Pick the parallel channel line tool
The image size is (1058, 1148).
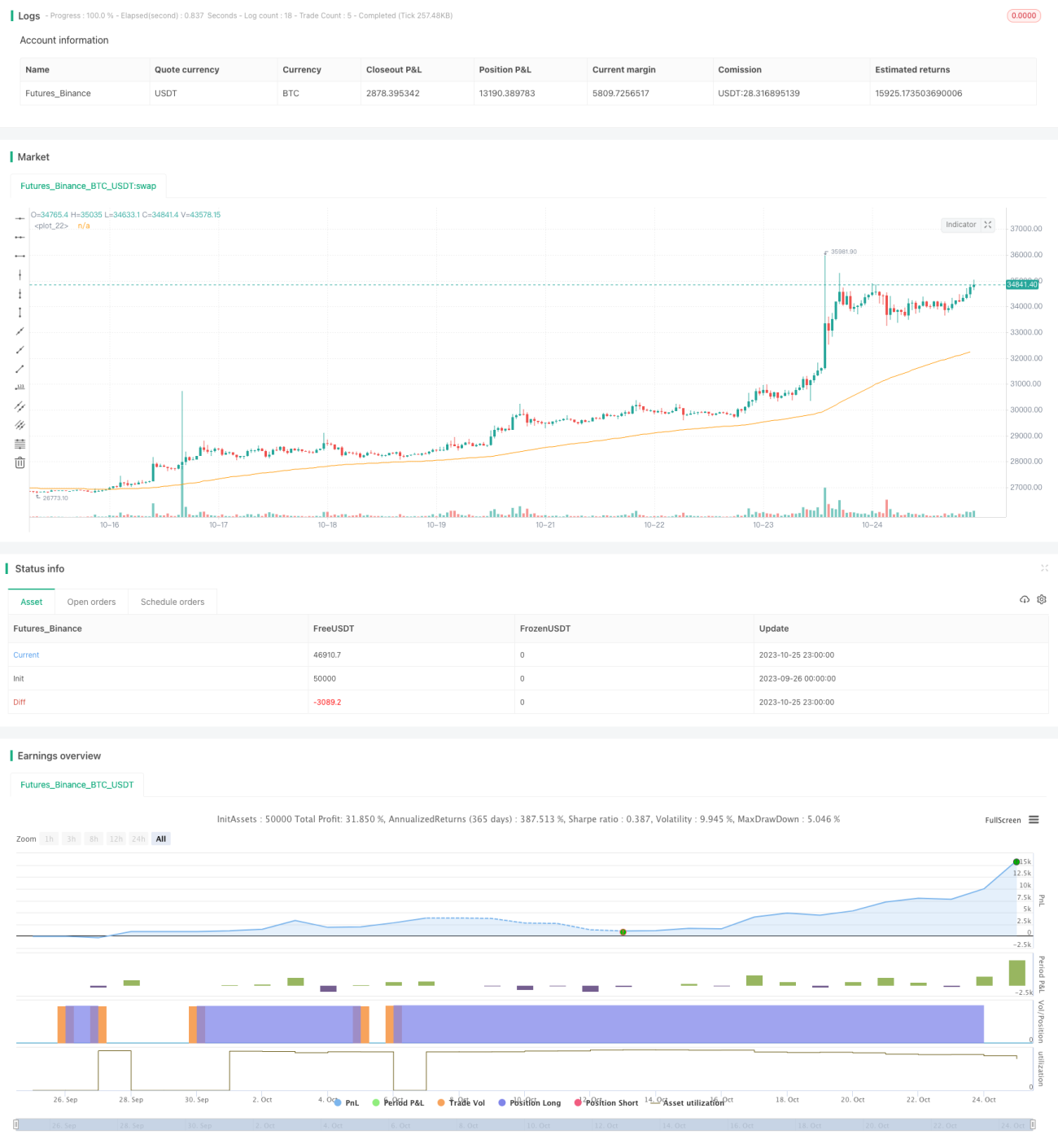(20, 406)
